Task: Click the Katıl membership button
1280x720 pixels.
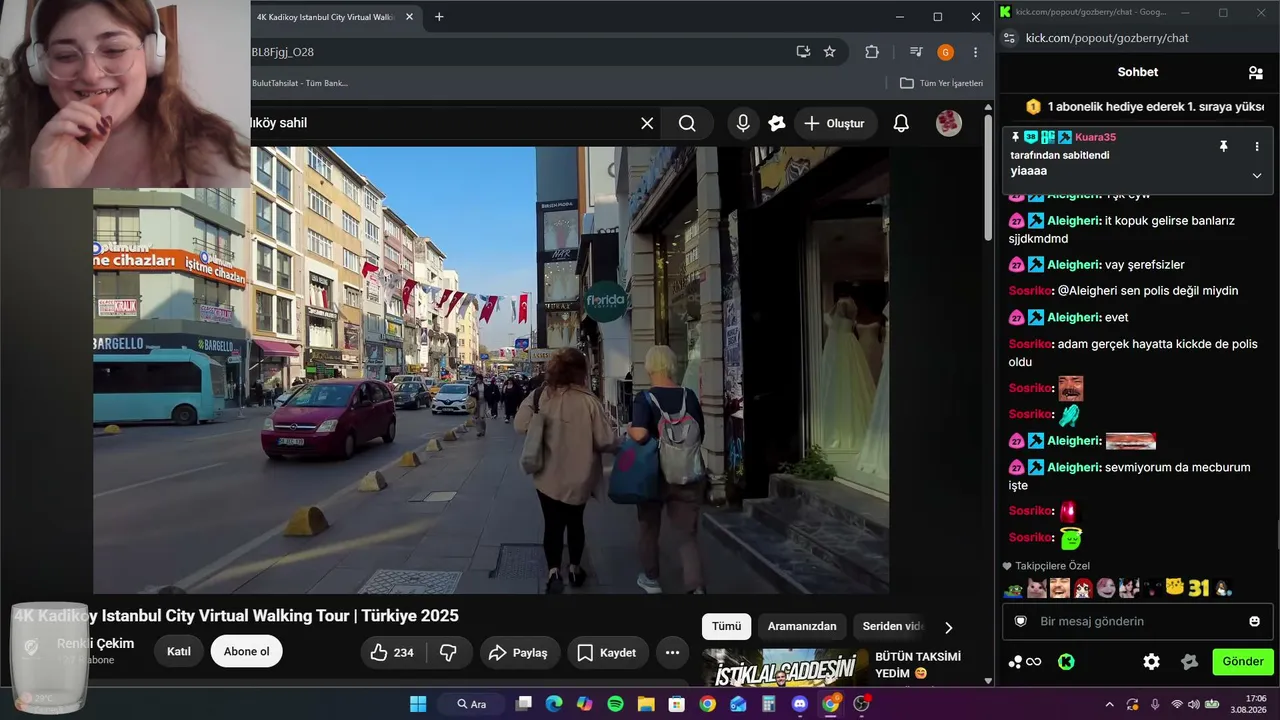Action: pyautogui.click(x=179, y=652)
